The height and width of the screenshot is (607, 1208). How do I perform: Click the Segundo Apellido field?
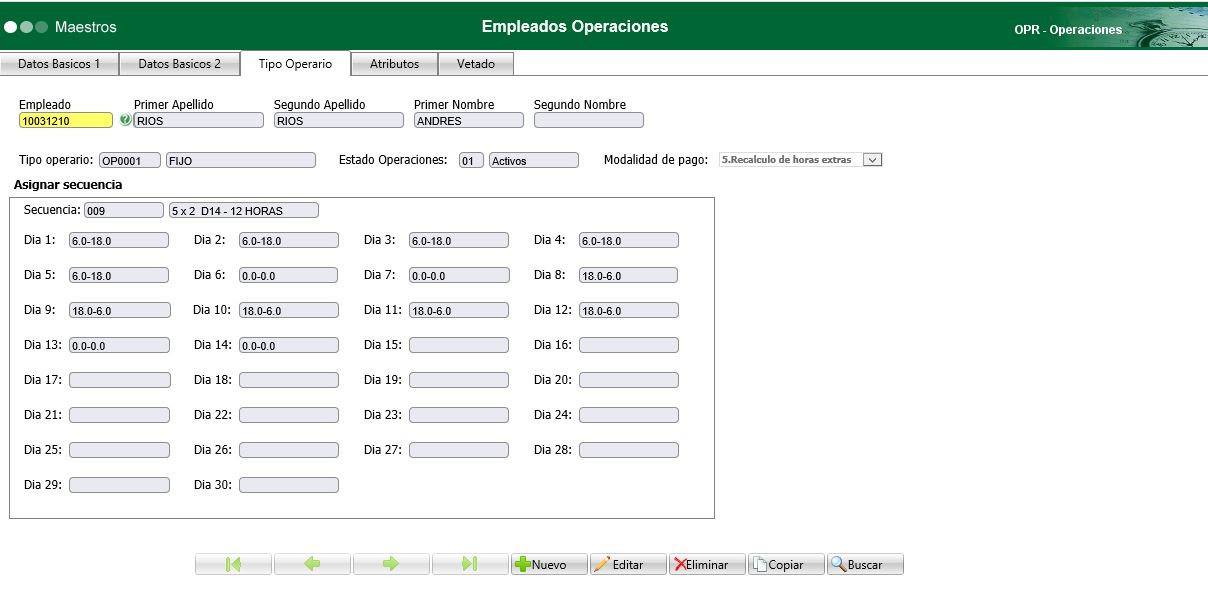339,120
